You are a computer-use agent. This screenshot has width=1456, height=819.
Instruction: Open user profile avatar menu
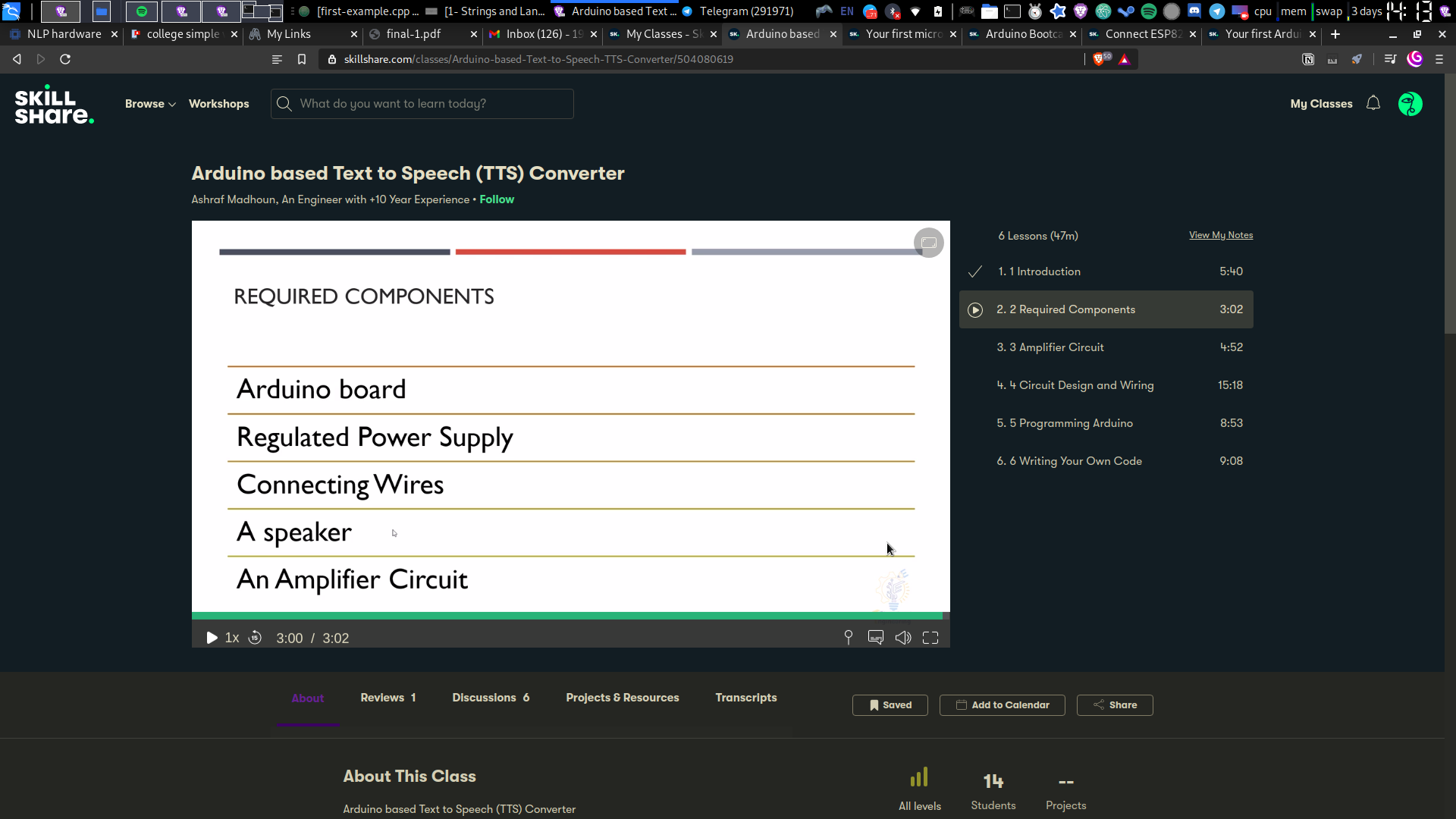(x=1410, y=104)
